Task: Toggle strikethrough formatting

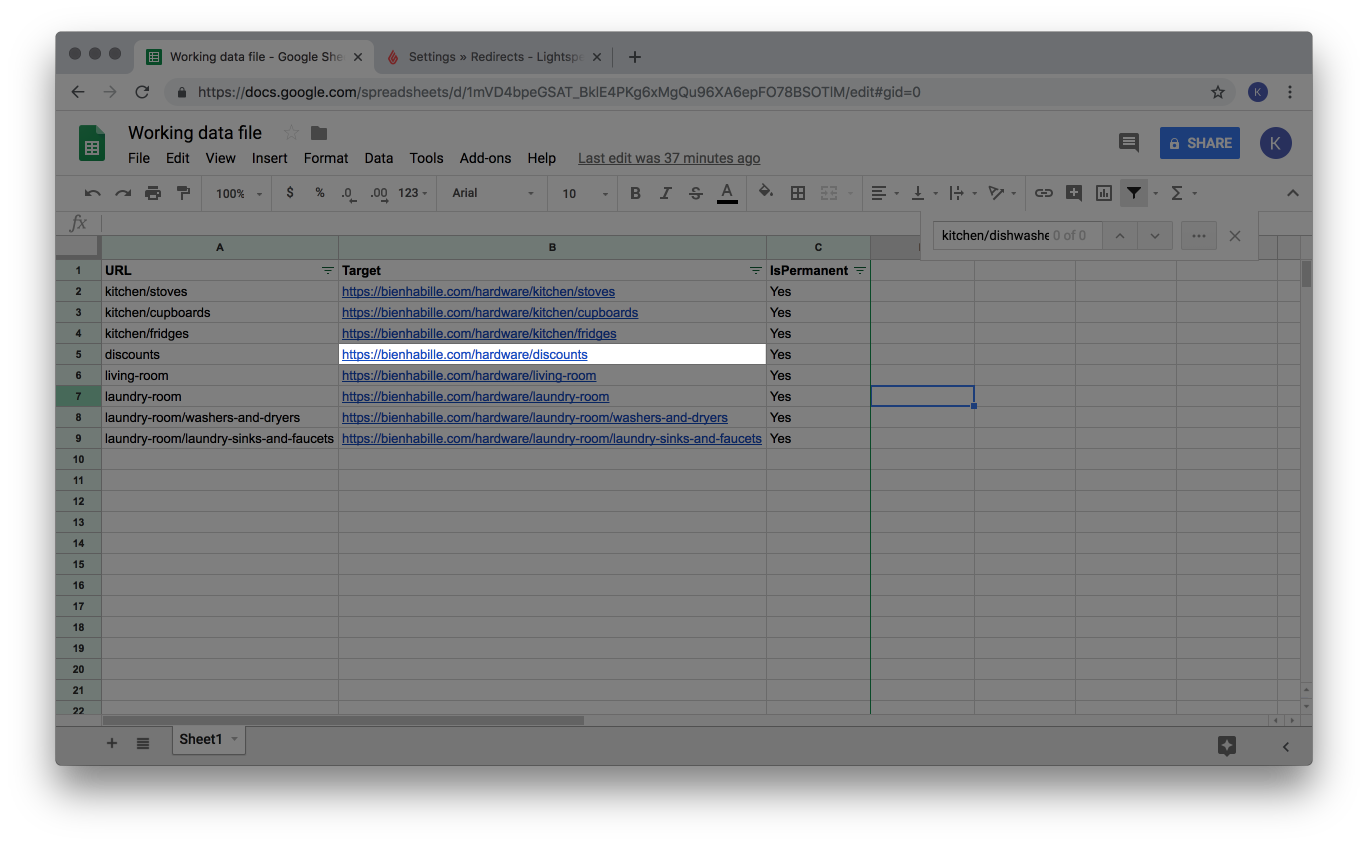Action: point(696,193)
